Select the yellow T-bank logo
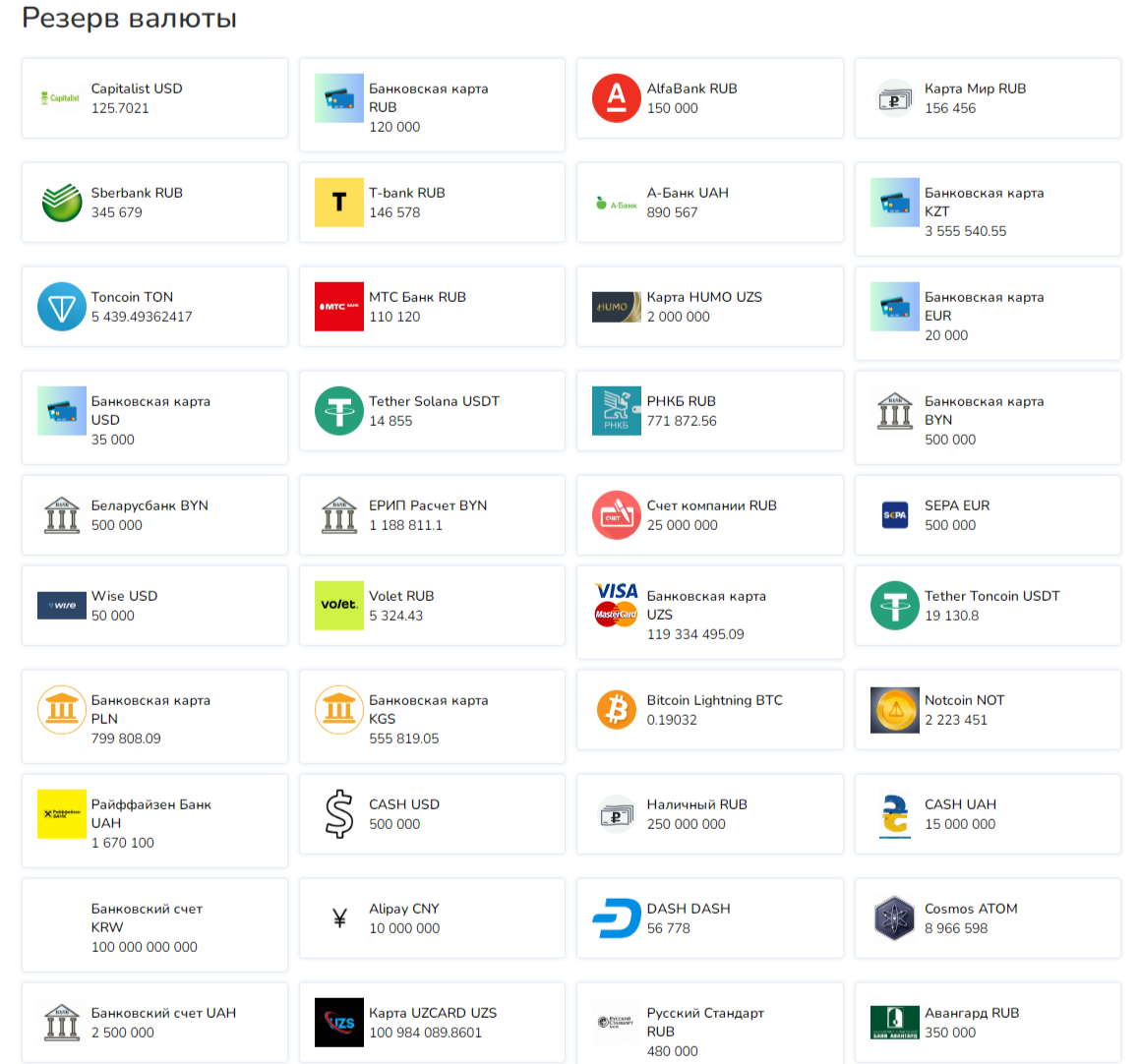 pos(338,202)
